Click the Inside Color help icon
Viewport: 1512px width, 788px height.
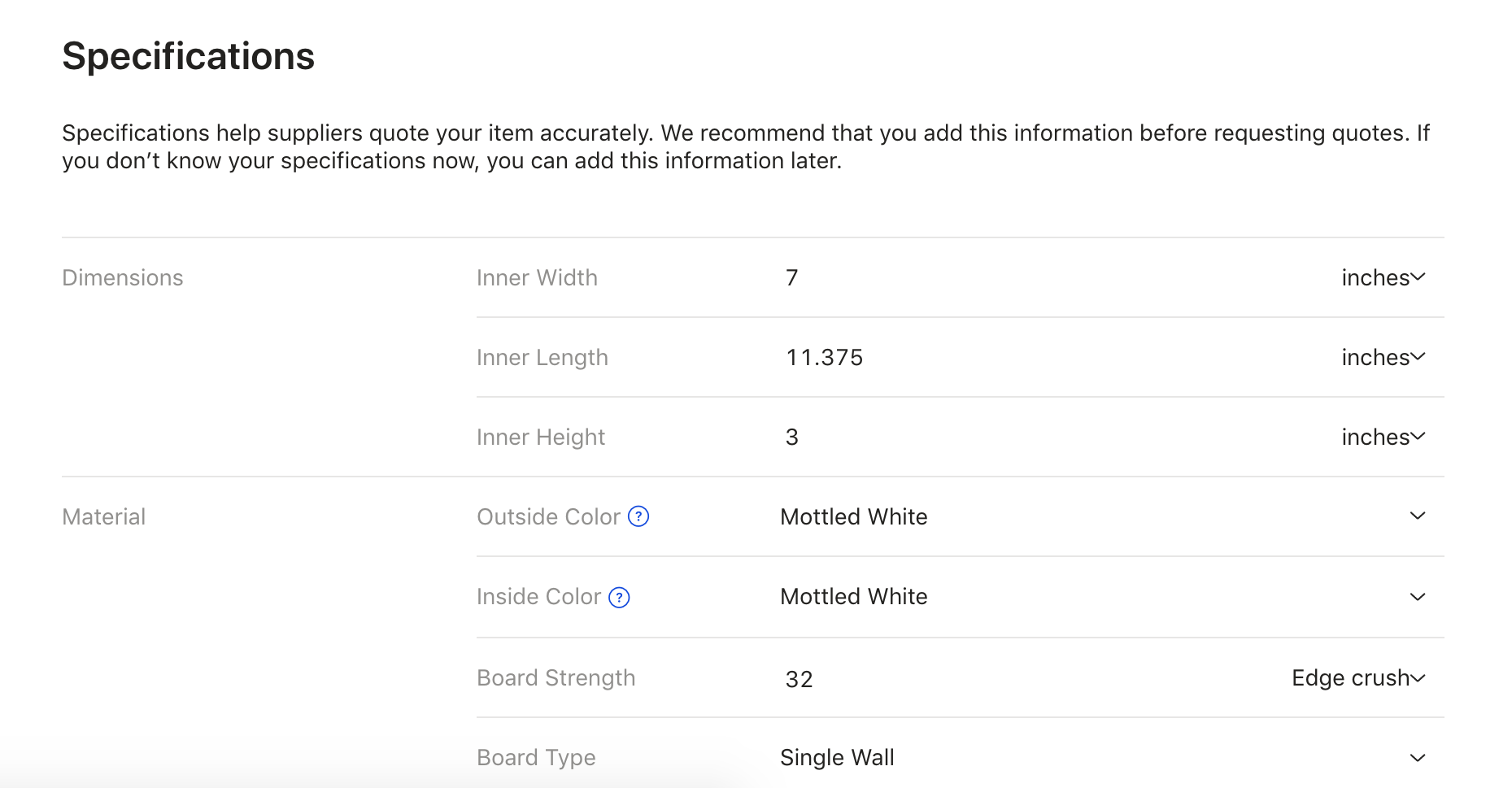click(619, 598)
